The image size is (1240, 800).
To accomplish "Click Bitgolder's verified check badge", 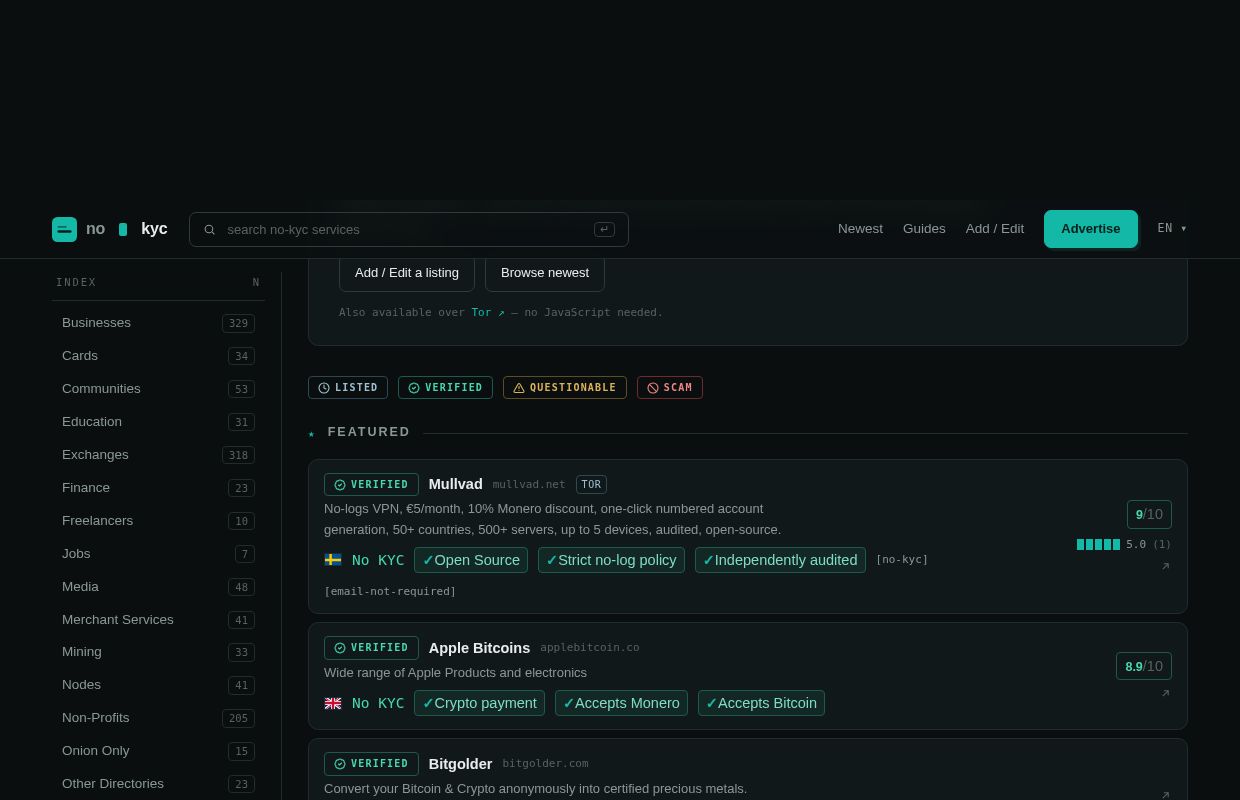I will pos(371,763).
